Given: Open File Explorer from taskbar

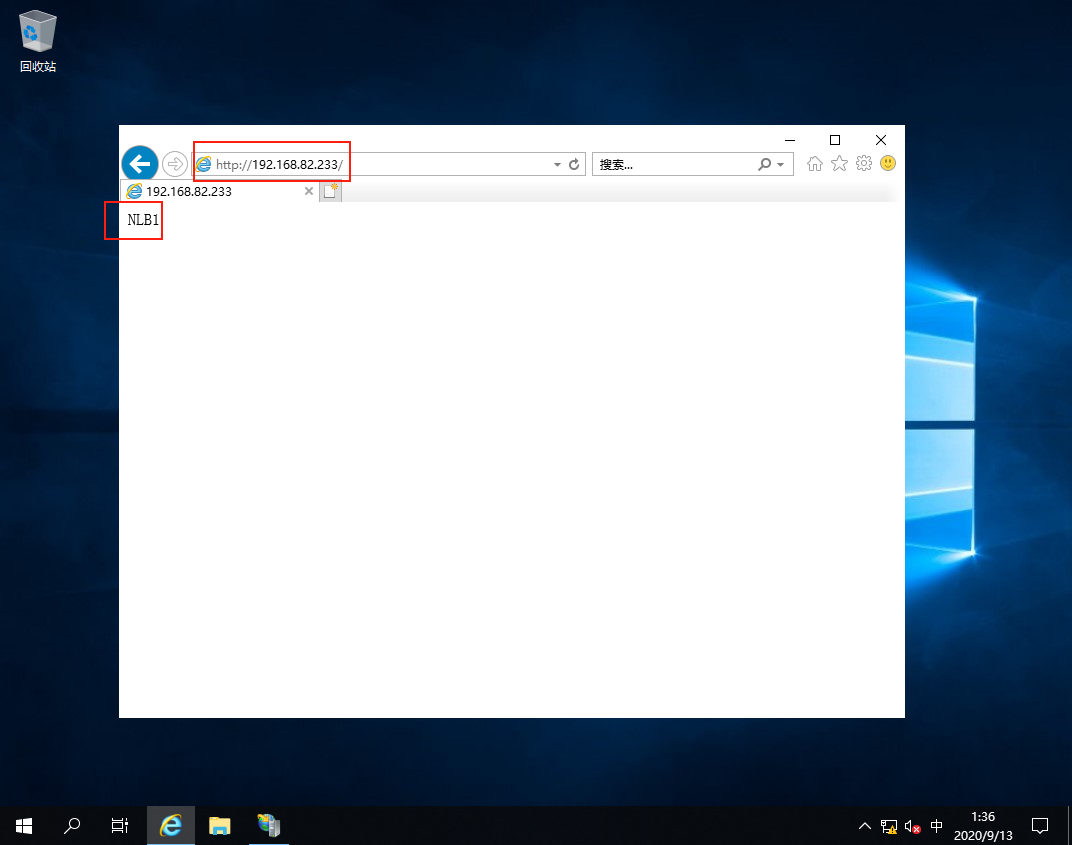Looking at the screenshot, I should 219,826.
